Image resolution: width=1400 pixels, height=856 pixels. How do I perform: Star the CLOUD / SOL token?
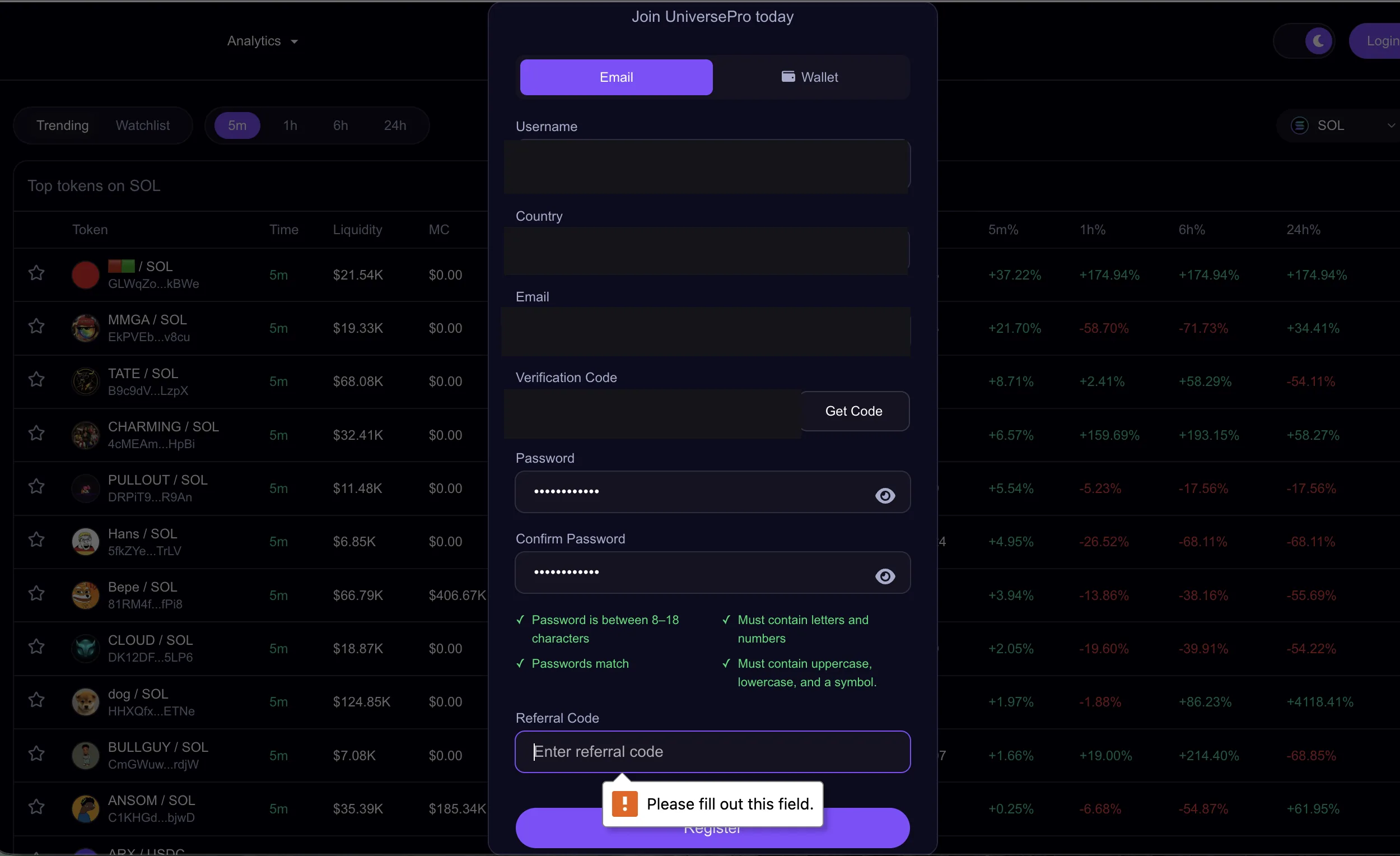click(36, 646)
